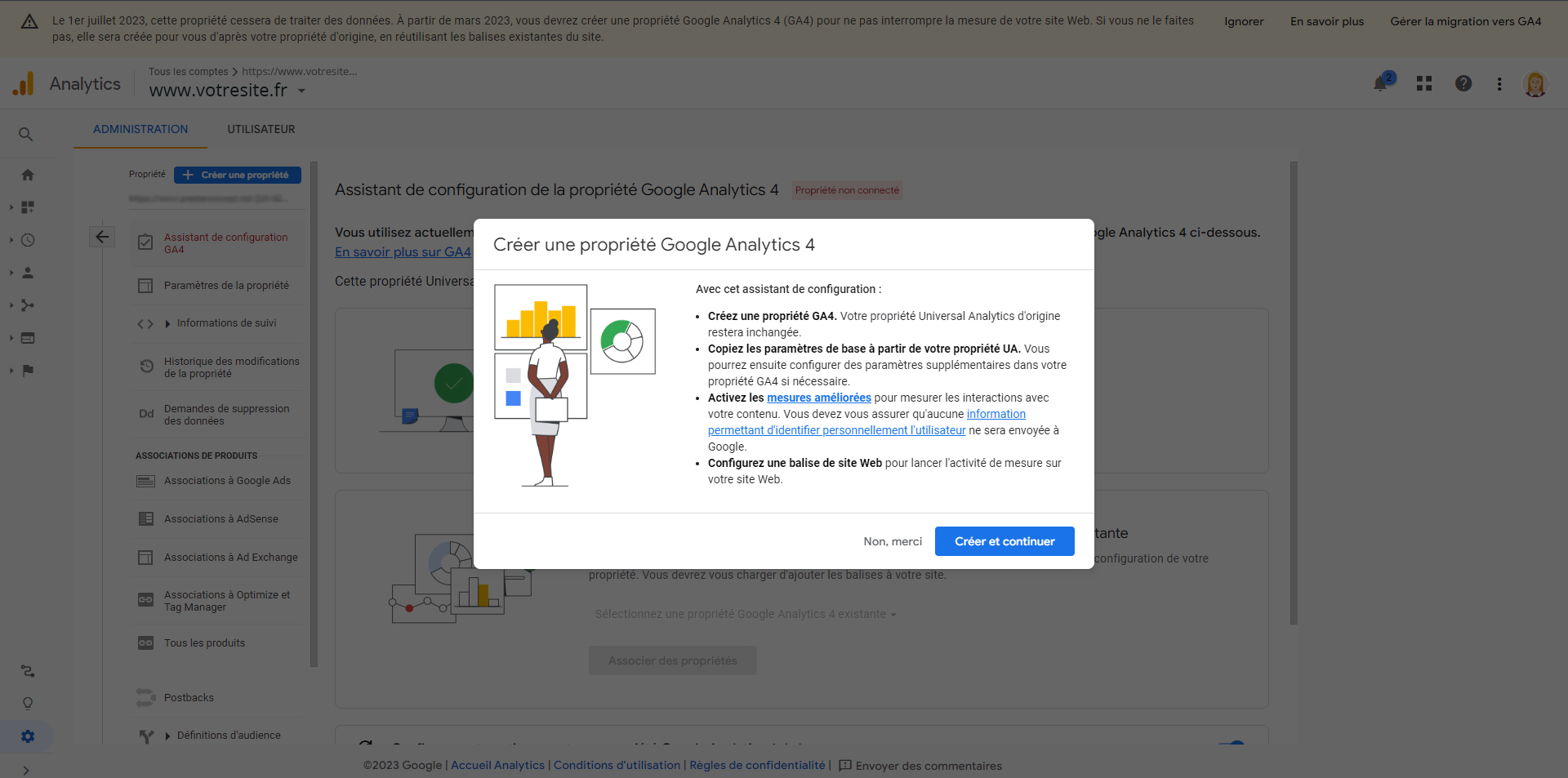The width and height of the screenshot is (1568, 778).
Task: Open the Attribution icon in the sidebar
Action: click(x=28, y=671)
